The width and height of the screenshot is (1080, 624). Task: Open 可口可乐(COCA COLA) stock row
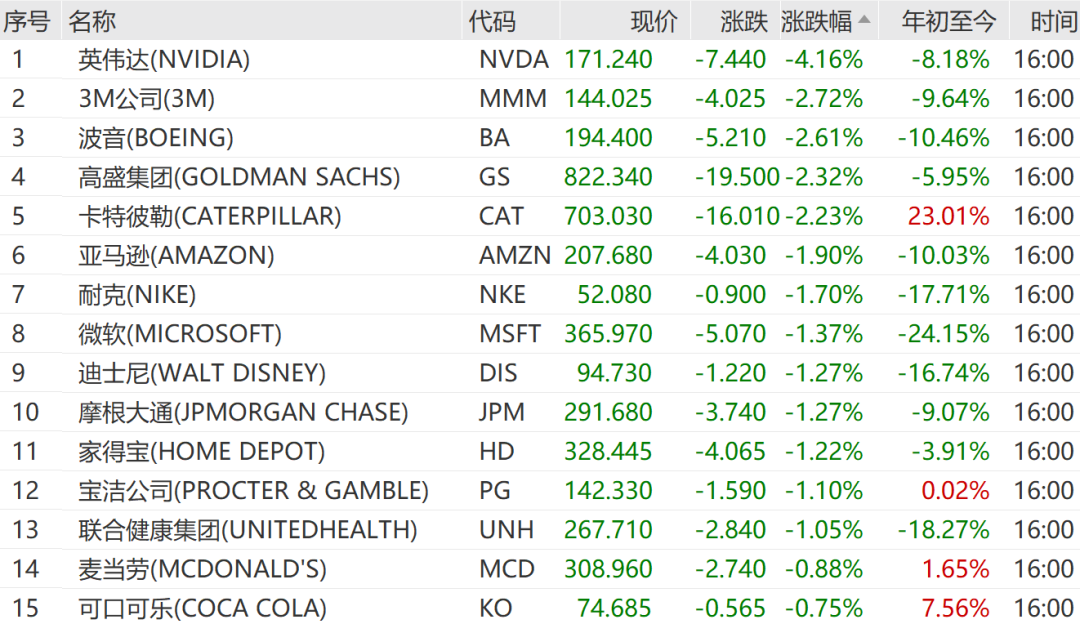(202, 608)
